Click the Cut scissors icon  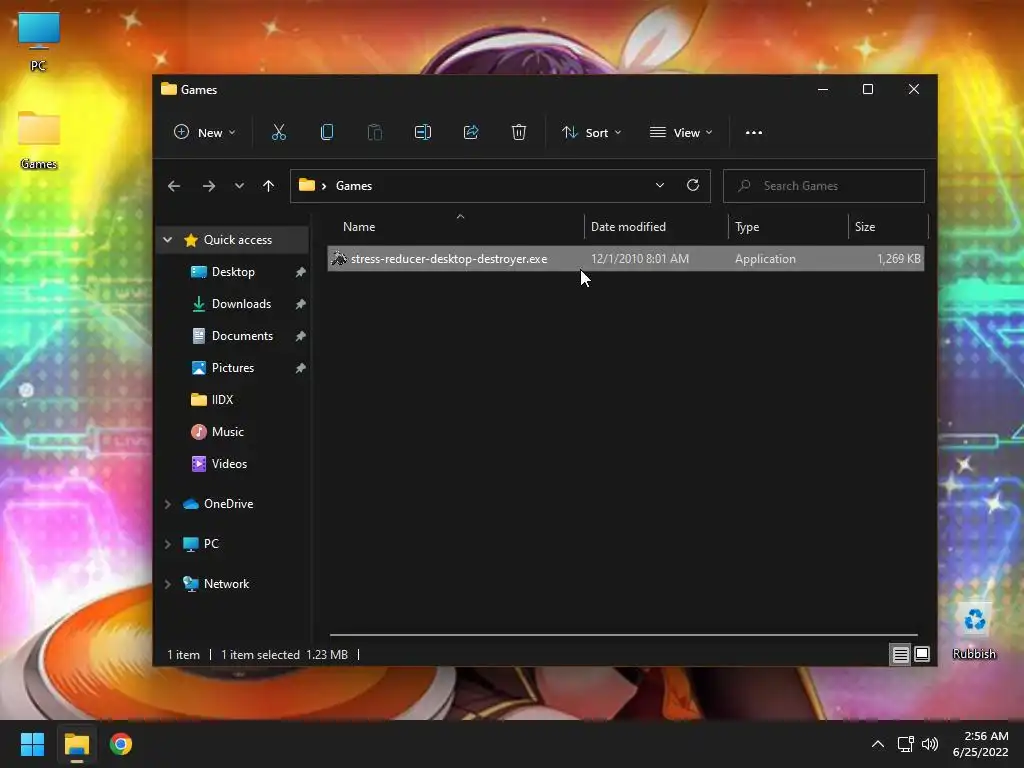(x=279, y=133)
